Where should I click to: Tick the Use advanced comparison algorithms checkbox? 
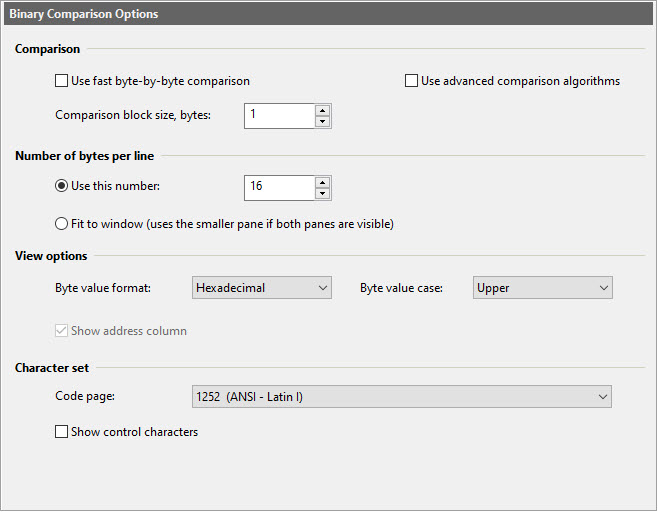pos(411,81)
